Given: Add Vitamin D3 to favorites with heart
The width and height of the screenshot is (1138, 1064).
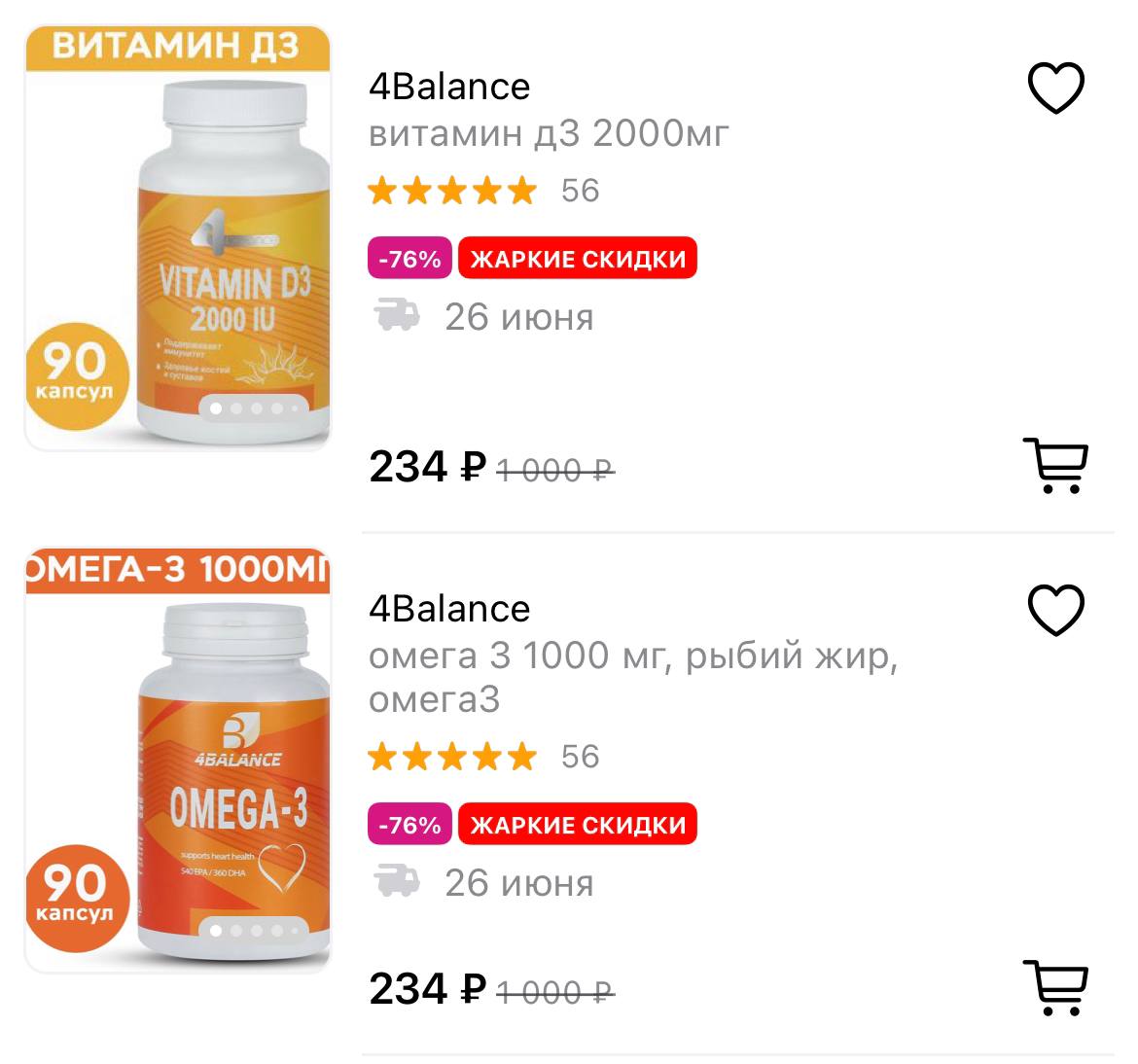Looking at the screenshot, I should click(1055, 88).
